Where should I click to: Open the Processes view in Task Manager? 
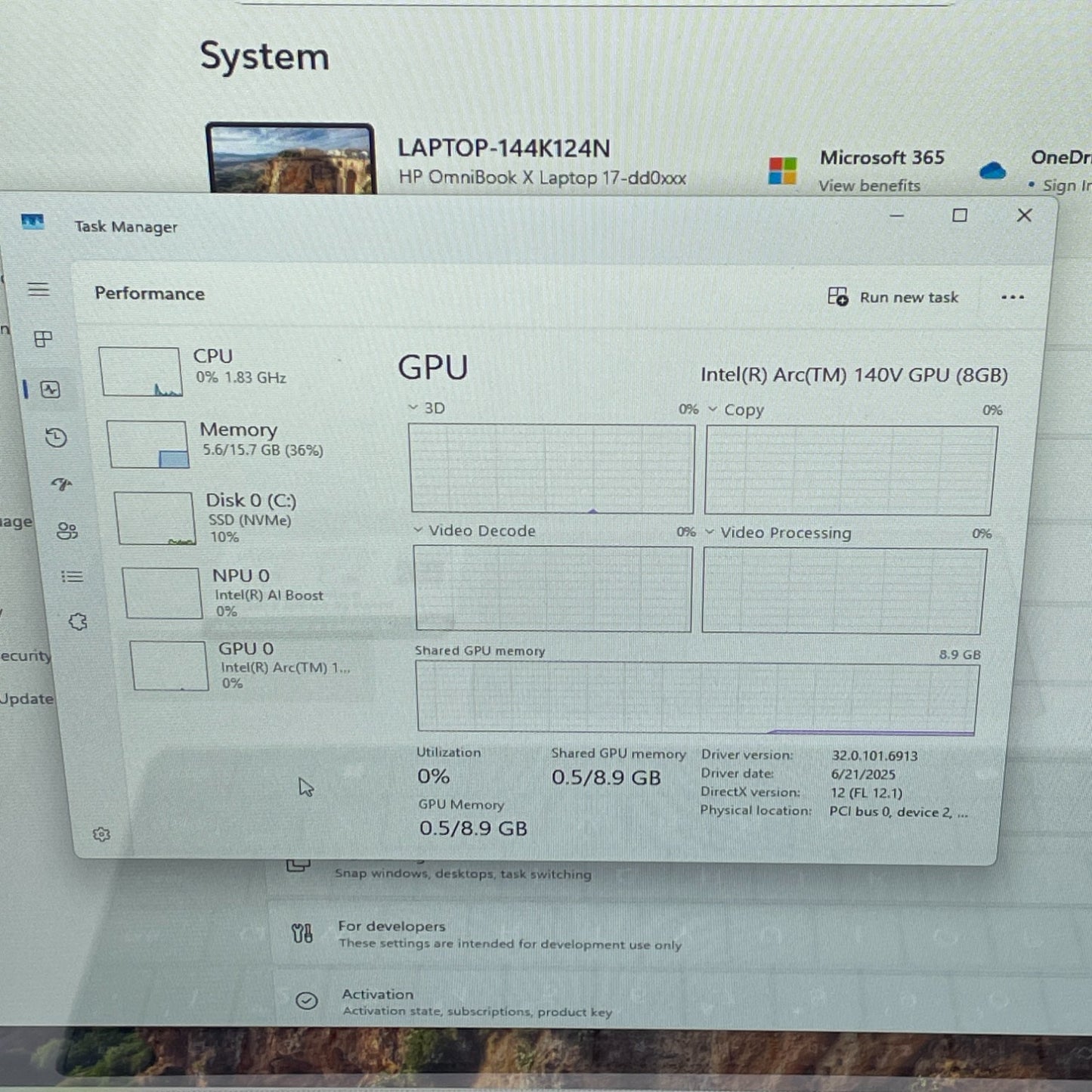click(x=42, y=339)
